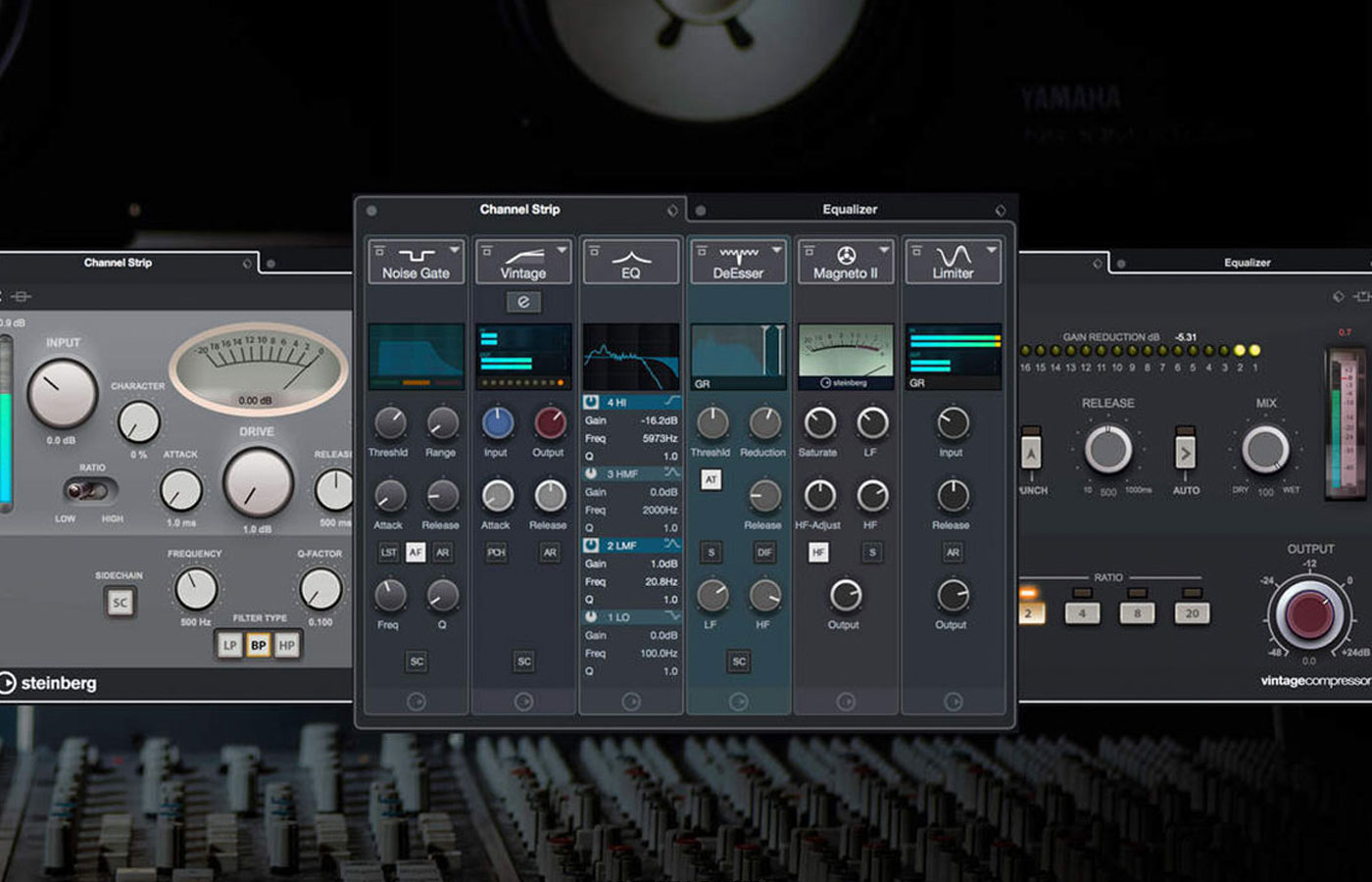Click the DRIVE knob in the left window
The width and height of the screenshot is (1372, 882).
[258, 483]
